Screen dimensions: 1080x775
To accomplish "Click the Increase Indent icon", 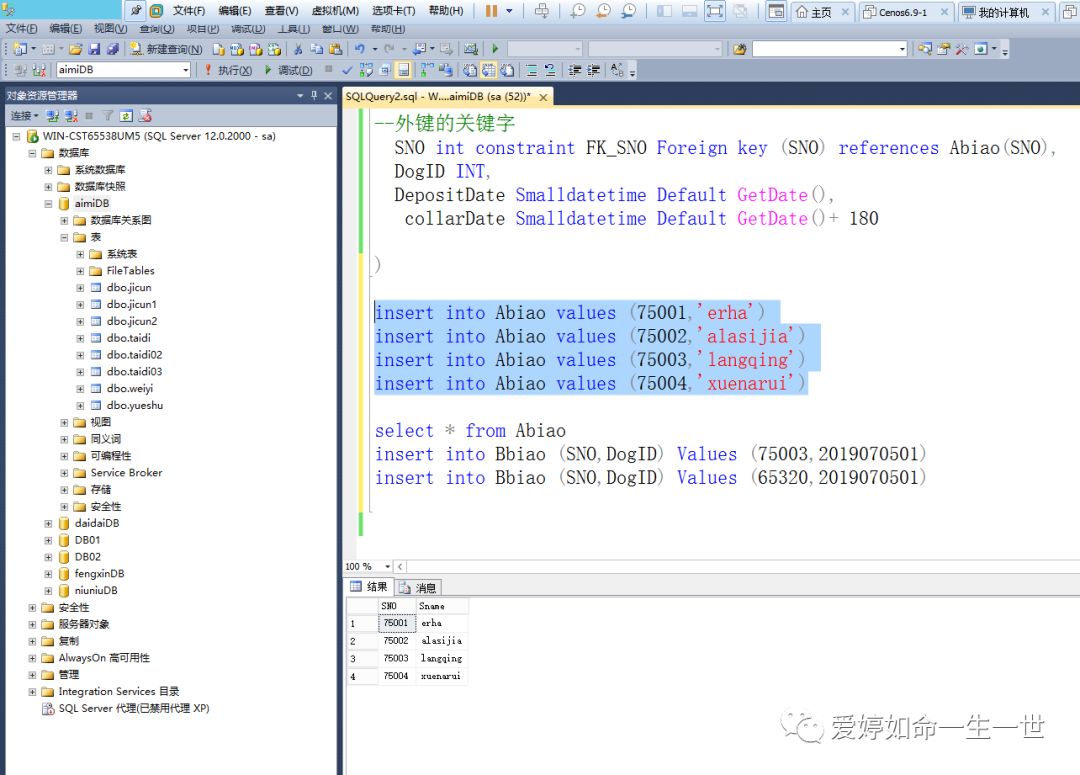I will click(593, 70).
